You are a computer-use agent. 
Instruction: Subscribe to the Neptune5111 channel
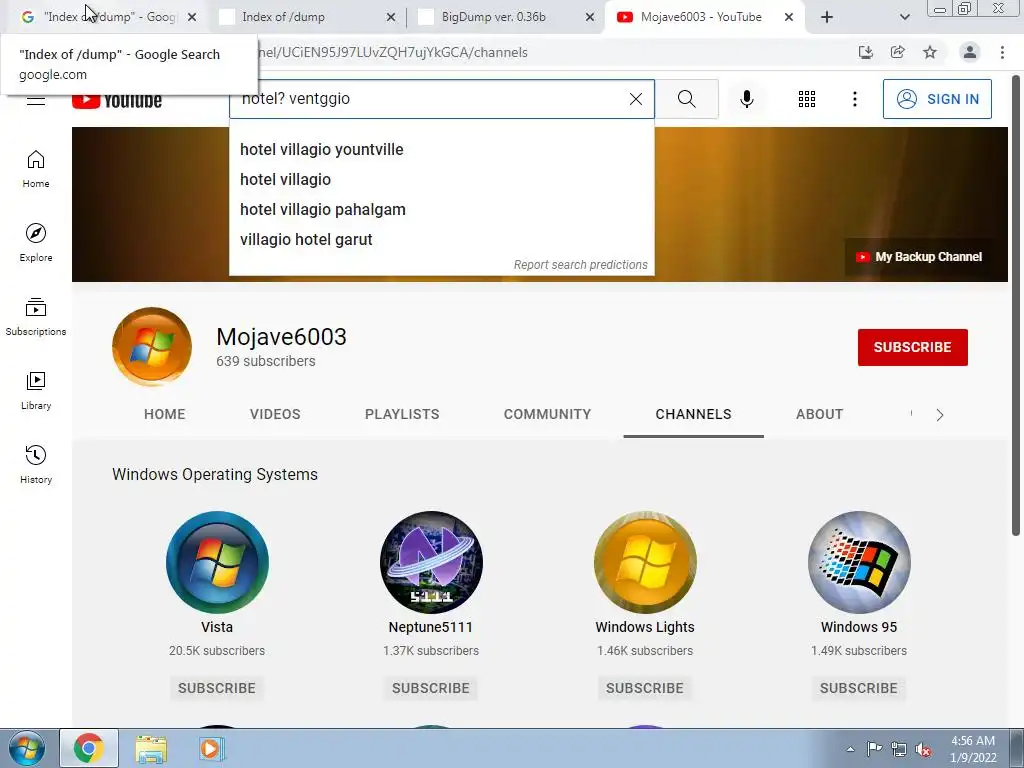(431, 688)
